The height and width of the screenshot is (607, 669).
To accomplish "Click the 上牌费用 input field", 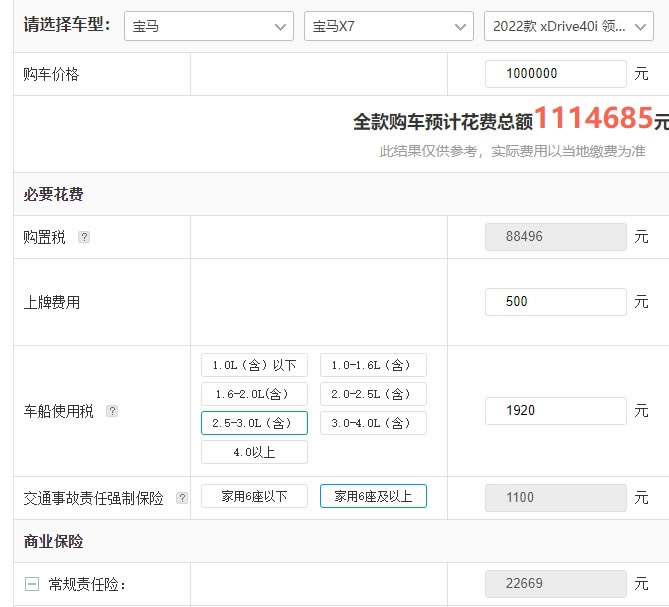I will click(556, 302).
